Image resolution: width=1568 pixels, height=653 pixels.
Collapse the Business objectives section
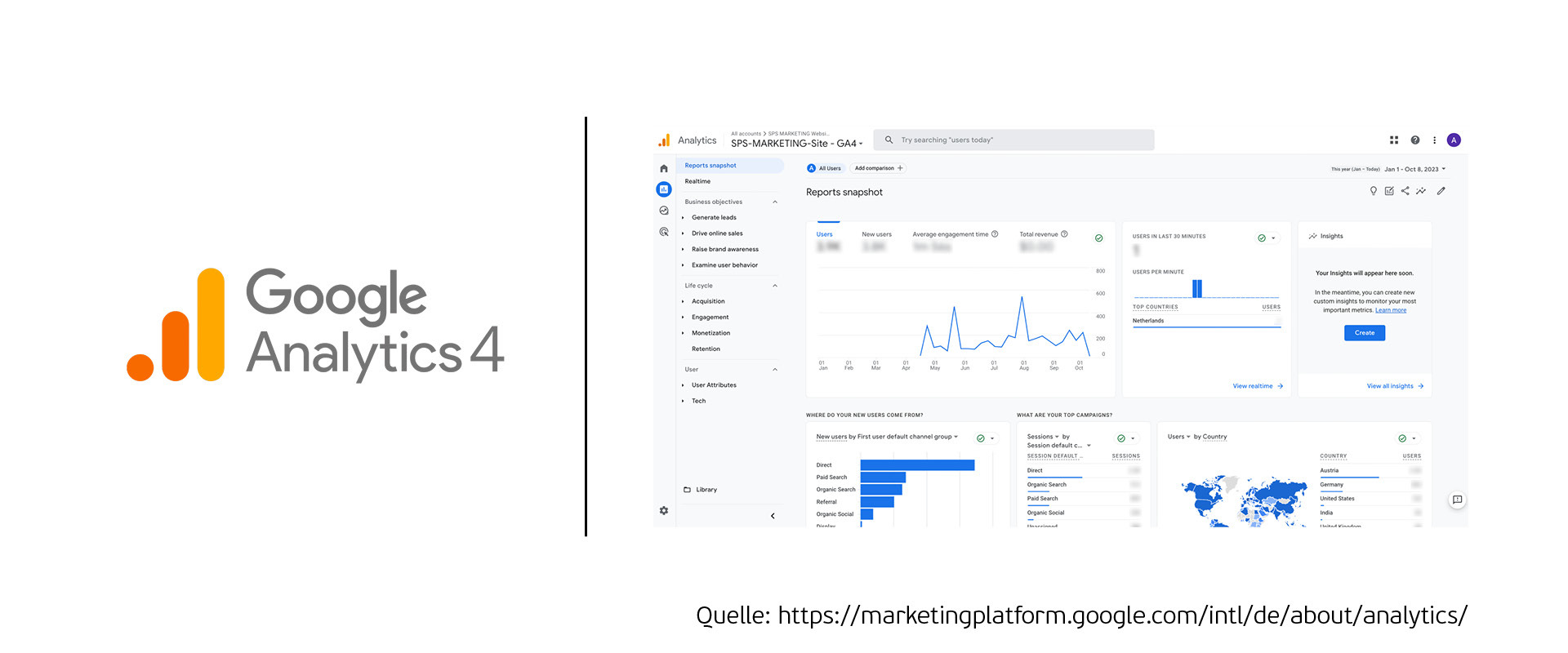pos(775,202)
